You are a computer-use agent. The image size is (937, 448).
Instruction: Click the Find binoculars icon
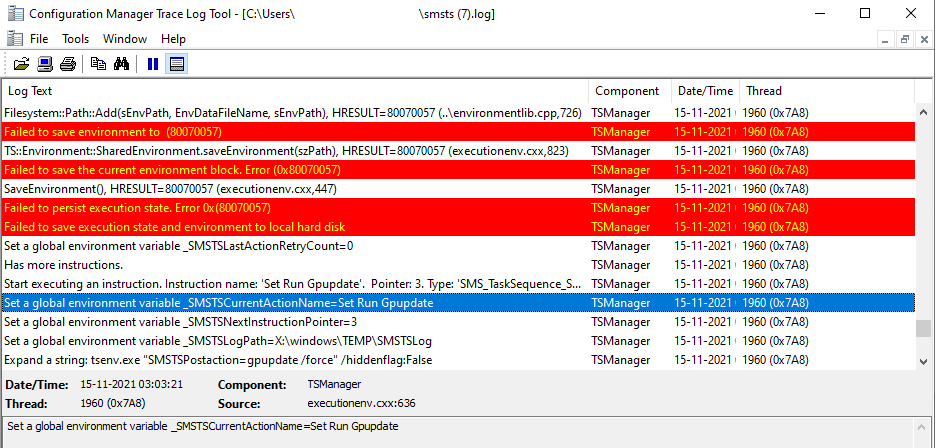click(x=121, y=64)
